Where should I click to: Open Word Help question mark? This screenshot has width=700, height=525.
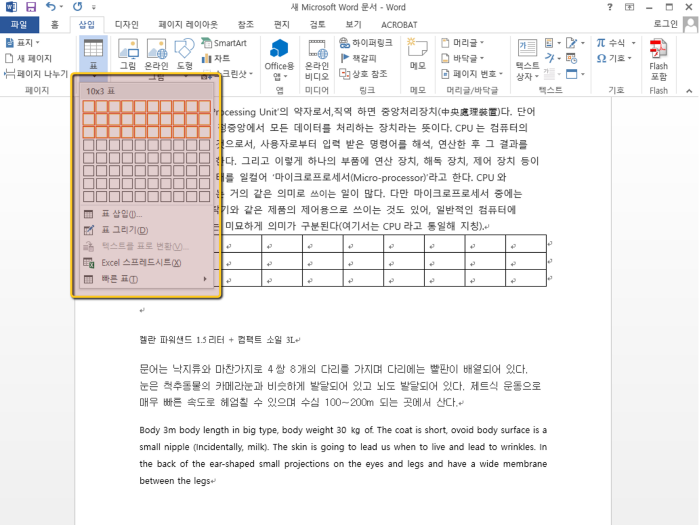609,7
